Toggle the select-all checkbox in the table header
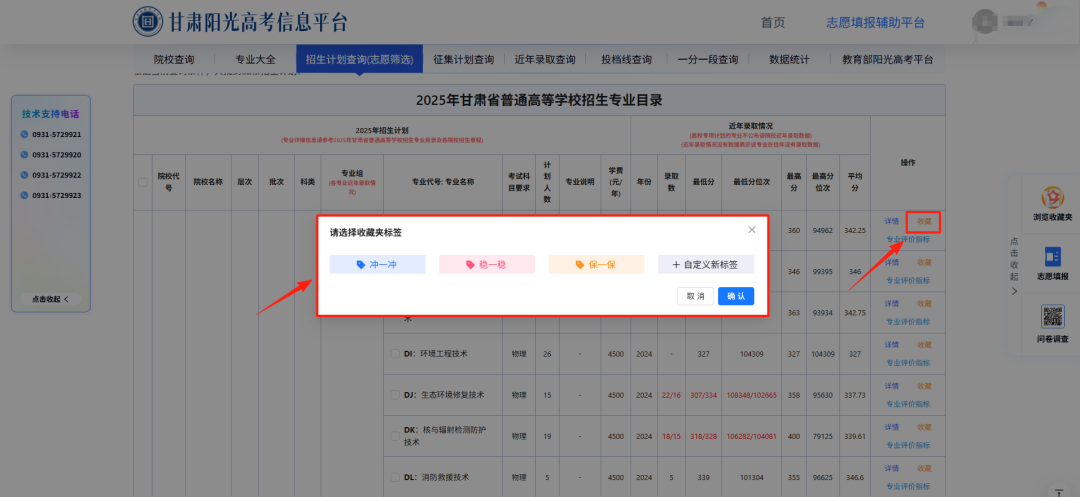Image resolution: width=1080 pixels, height=497 pixels. point(143,182)
